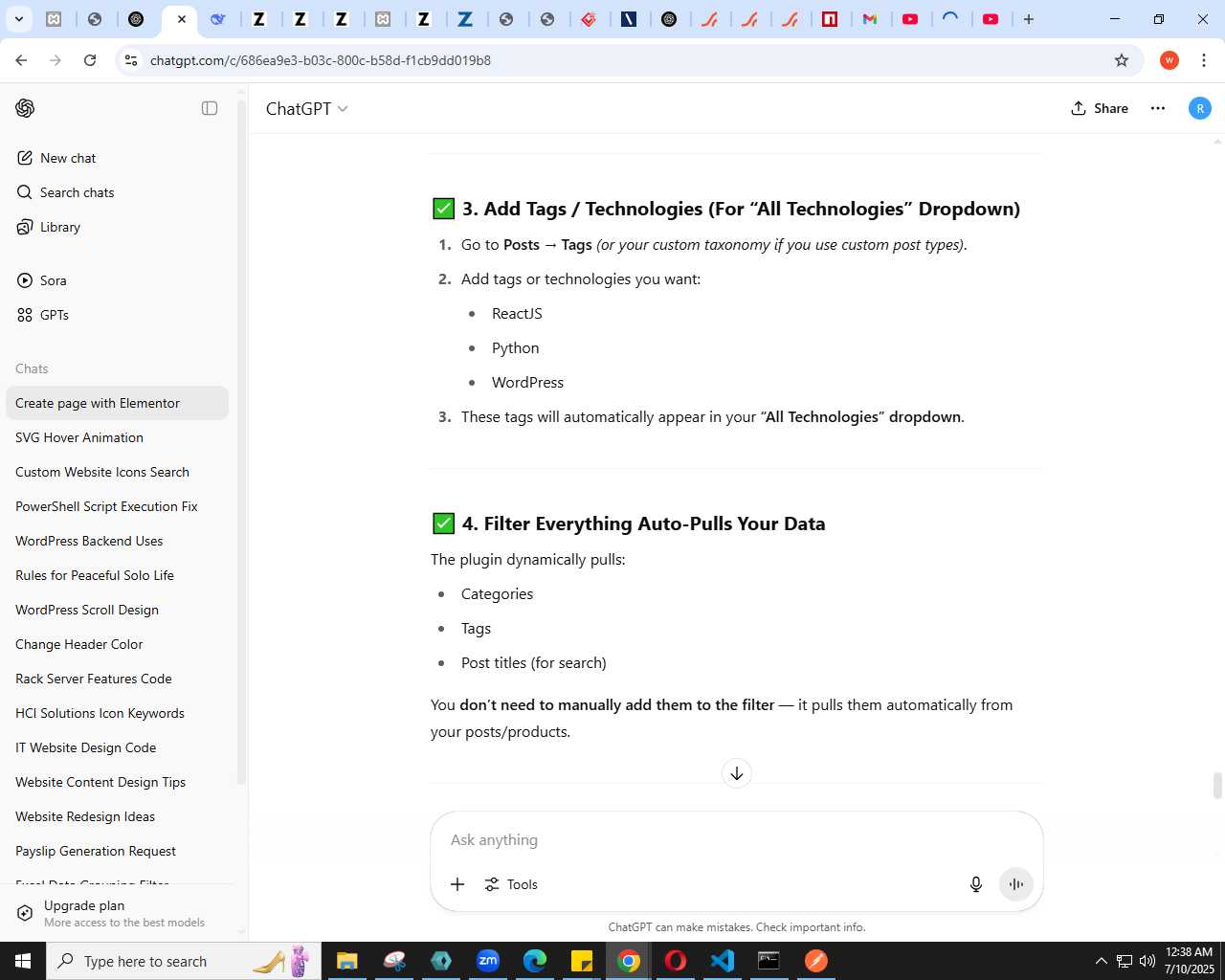
Task: Open Microsoft Edge from the taskbar
Action: point(535,961)
